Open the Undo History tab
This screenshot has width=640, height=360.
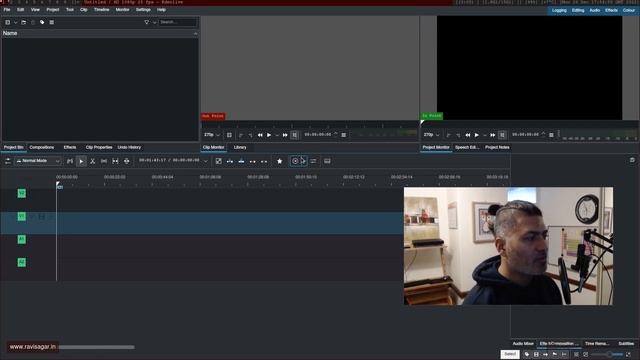click(x=129, y=147)
